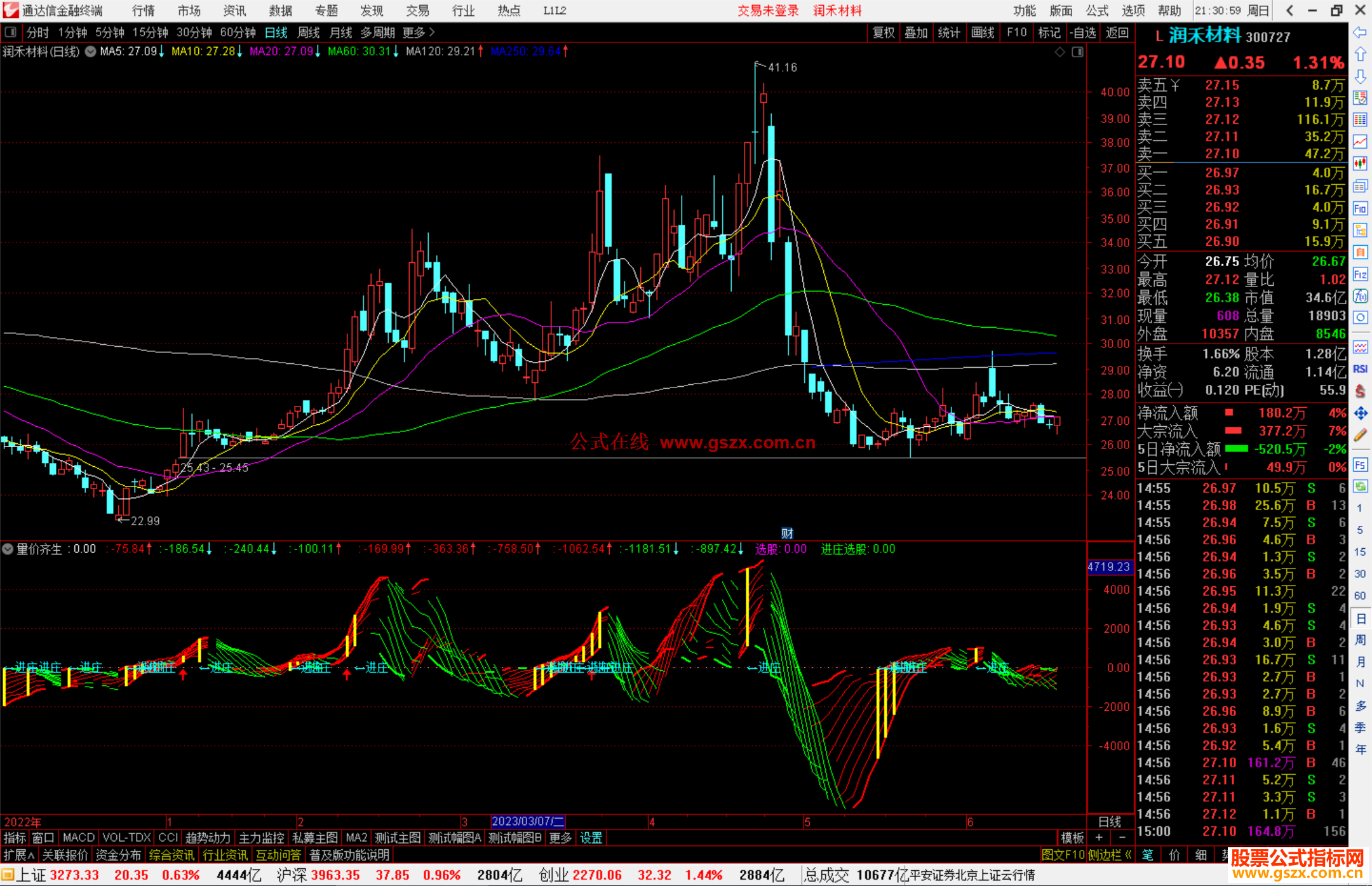This screenshot has width=1372, height=886.
Task: Click the 2023/03/07 date marker on timeline
Action: [528, 821]
